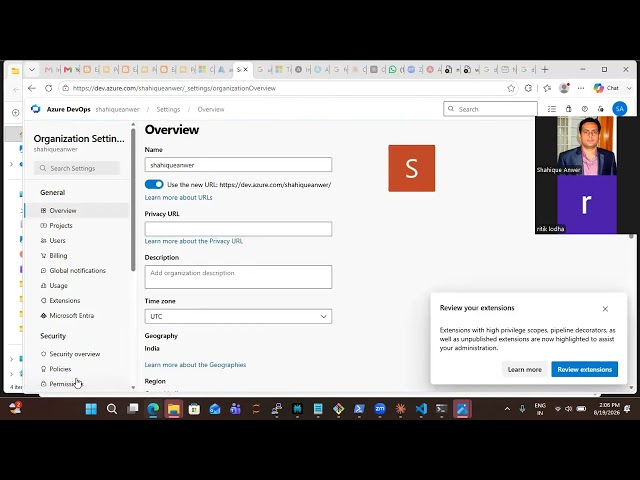Screen dimensions: 640x480
Task: Open Overview in General settings
Action: pyautogui.click(x=77, y=211)
